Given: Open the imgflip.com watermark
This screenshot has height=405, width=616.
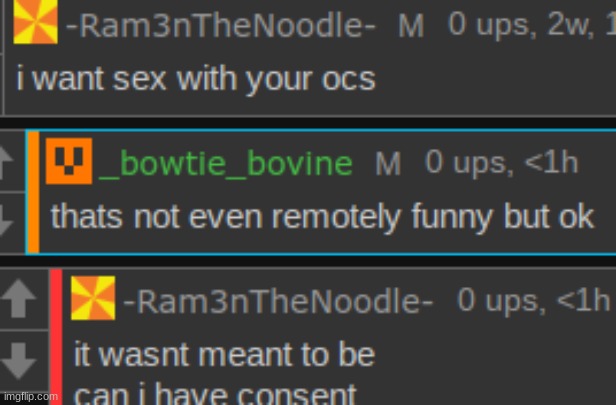Looking at the screenshot, I should pos(30,397).
